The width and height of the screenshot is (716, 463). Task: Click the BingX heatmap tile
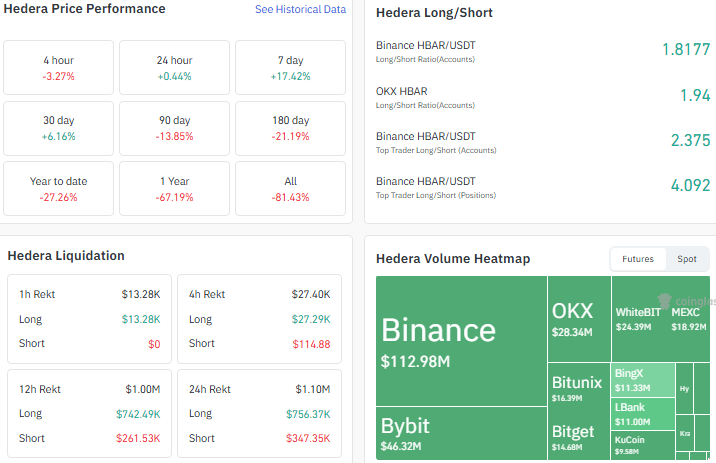643,380
